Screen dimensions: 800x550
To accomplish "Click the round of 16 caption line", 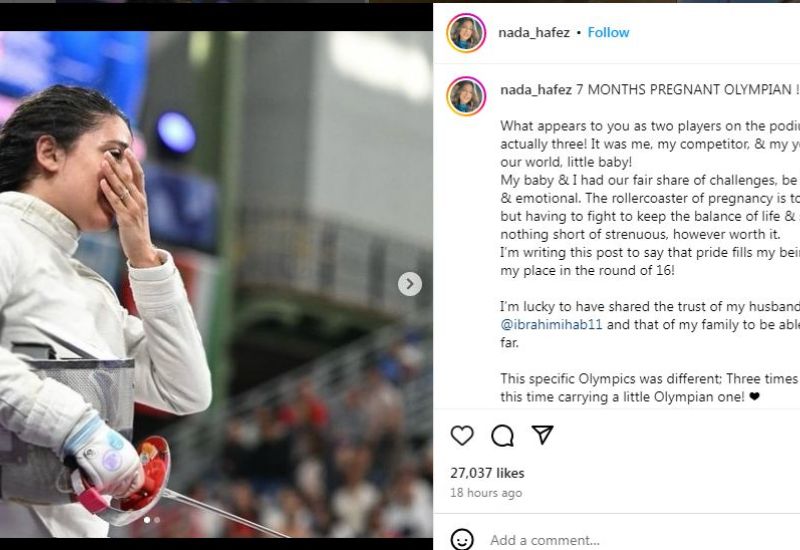I will pyautogui.click(x=587, y=270).
